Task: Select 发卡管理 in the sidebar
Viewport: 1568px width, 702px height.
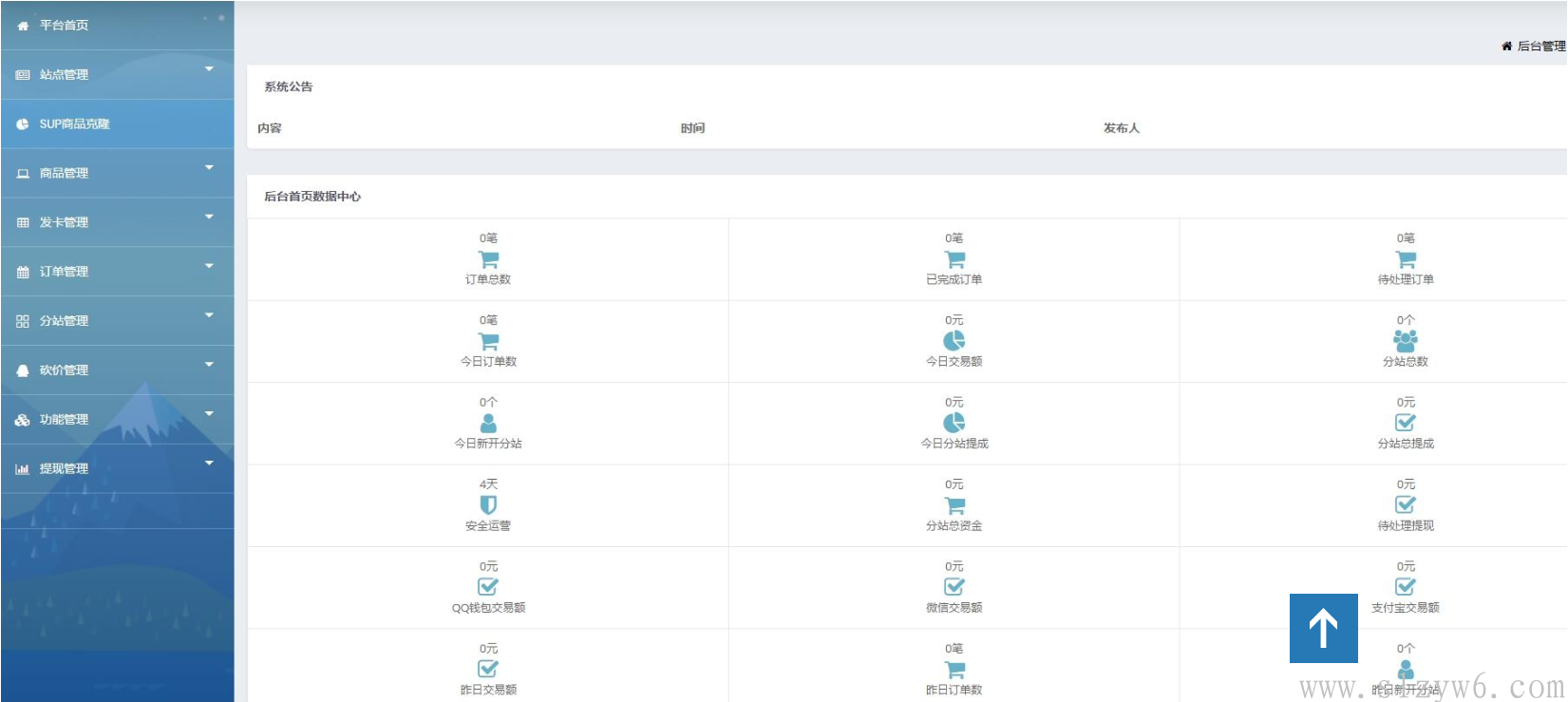Action: pyautogui.click(x=64, y=222)
